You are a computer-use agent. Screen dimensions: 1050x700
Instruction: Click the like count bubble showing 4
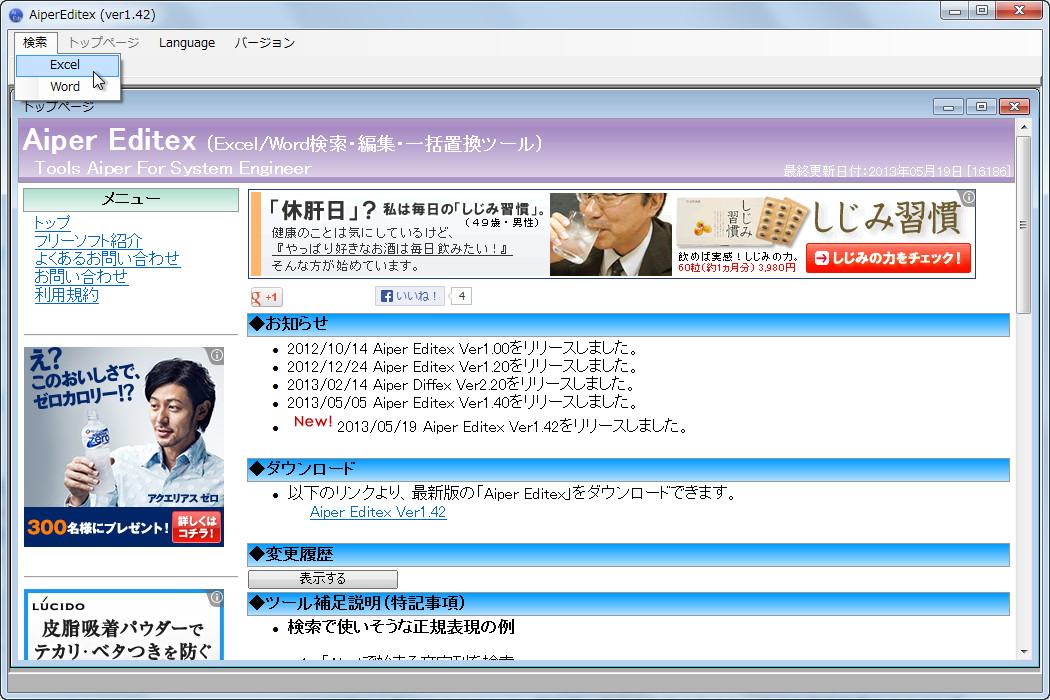460,295
